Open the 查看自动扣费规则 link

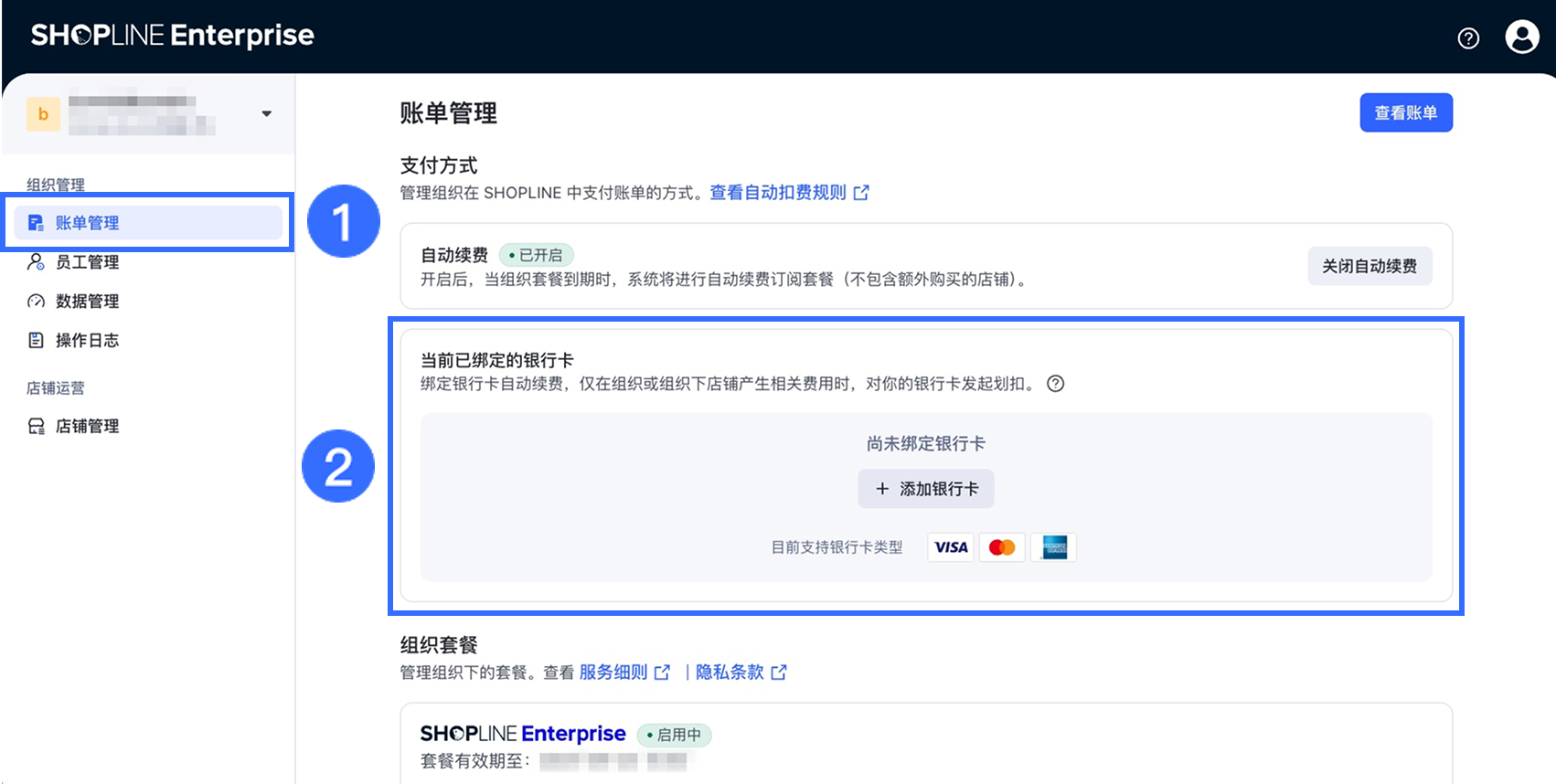778,193
